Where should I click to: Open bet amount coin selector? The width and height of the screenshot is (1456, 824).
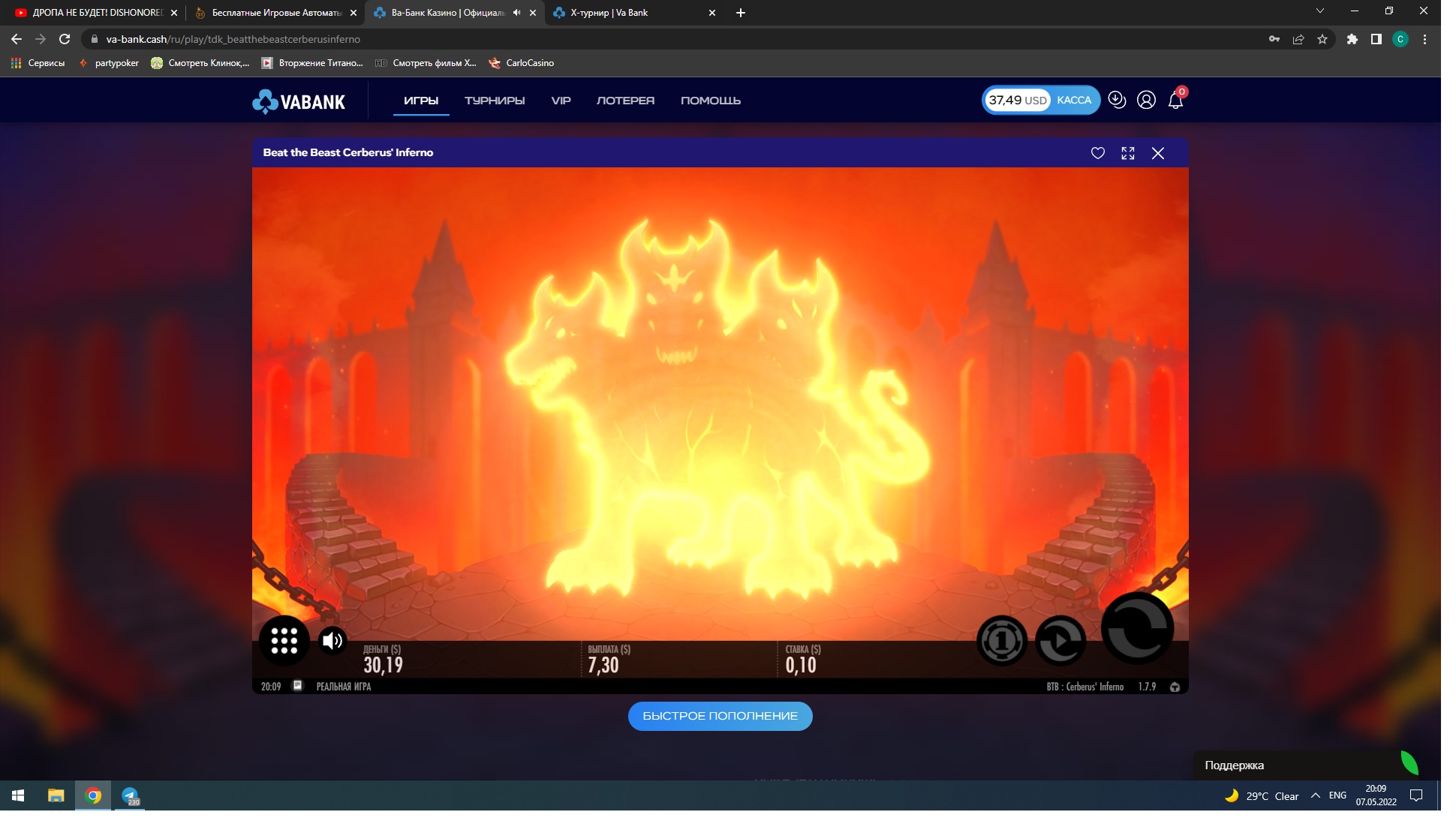pos(1001,640)
